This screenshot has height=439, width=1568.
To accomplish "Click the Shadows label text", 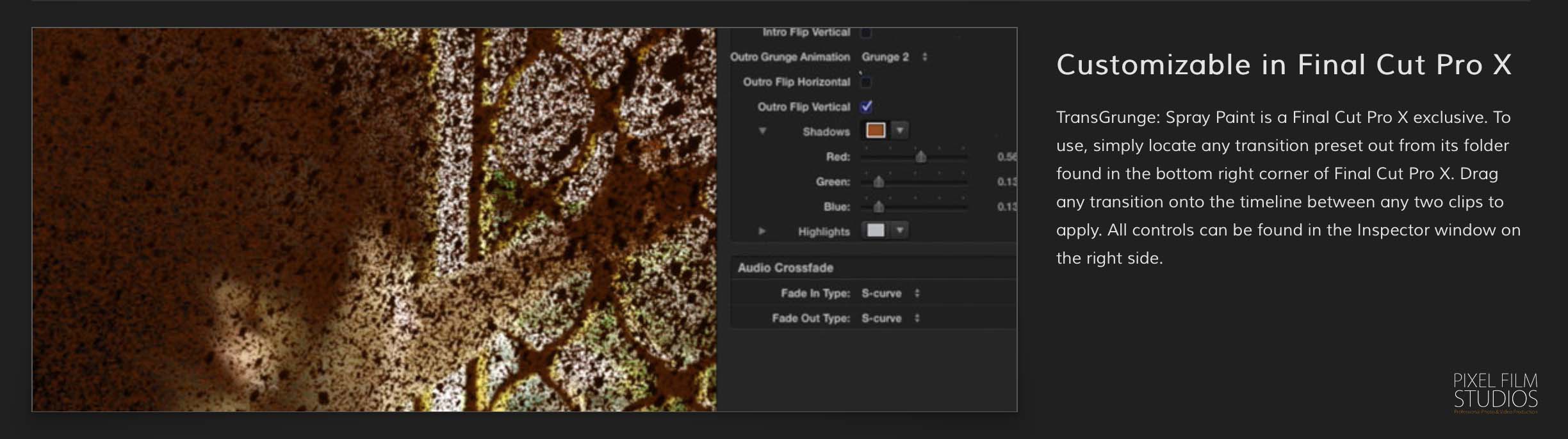I will [x=826, y=132].
